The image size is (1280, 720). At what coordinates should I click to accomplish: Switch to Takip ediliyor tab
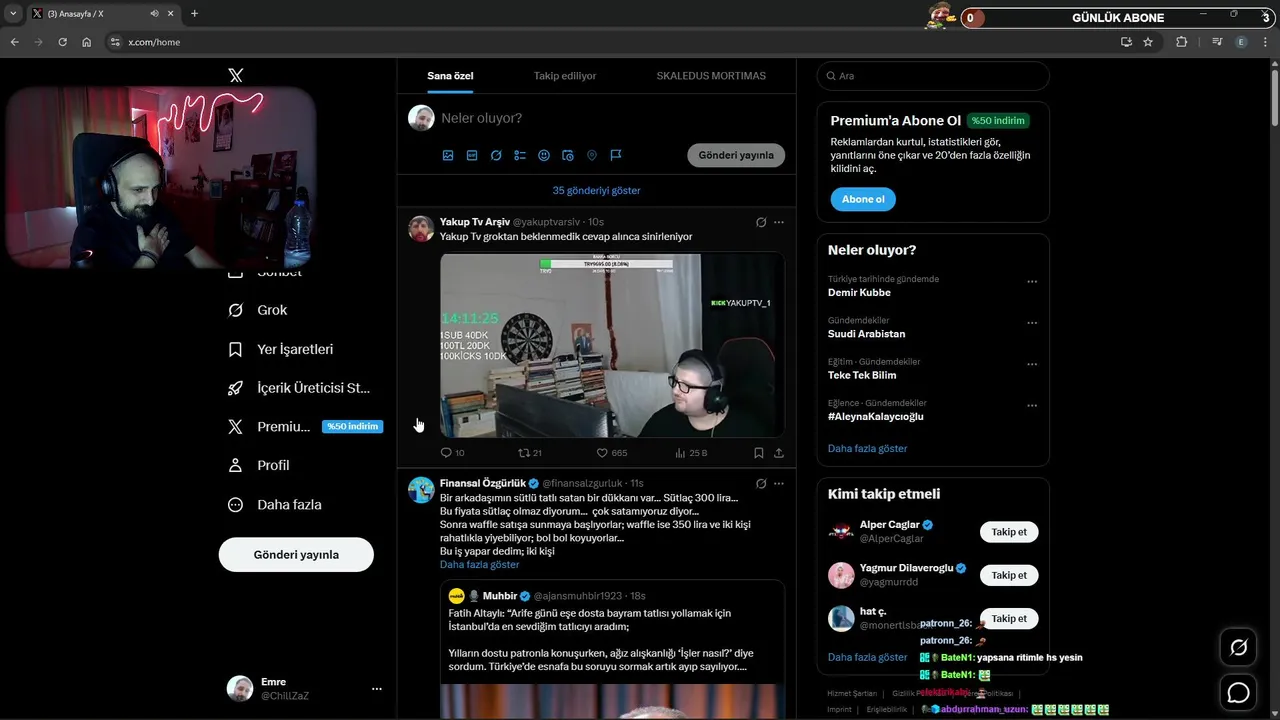pyautogui.click(x=565, y=76)
